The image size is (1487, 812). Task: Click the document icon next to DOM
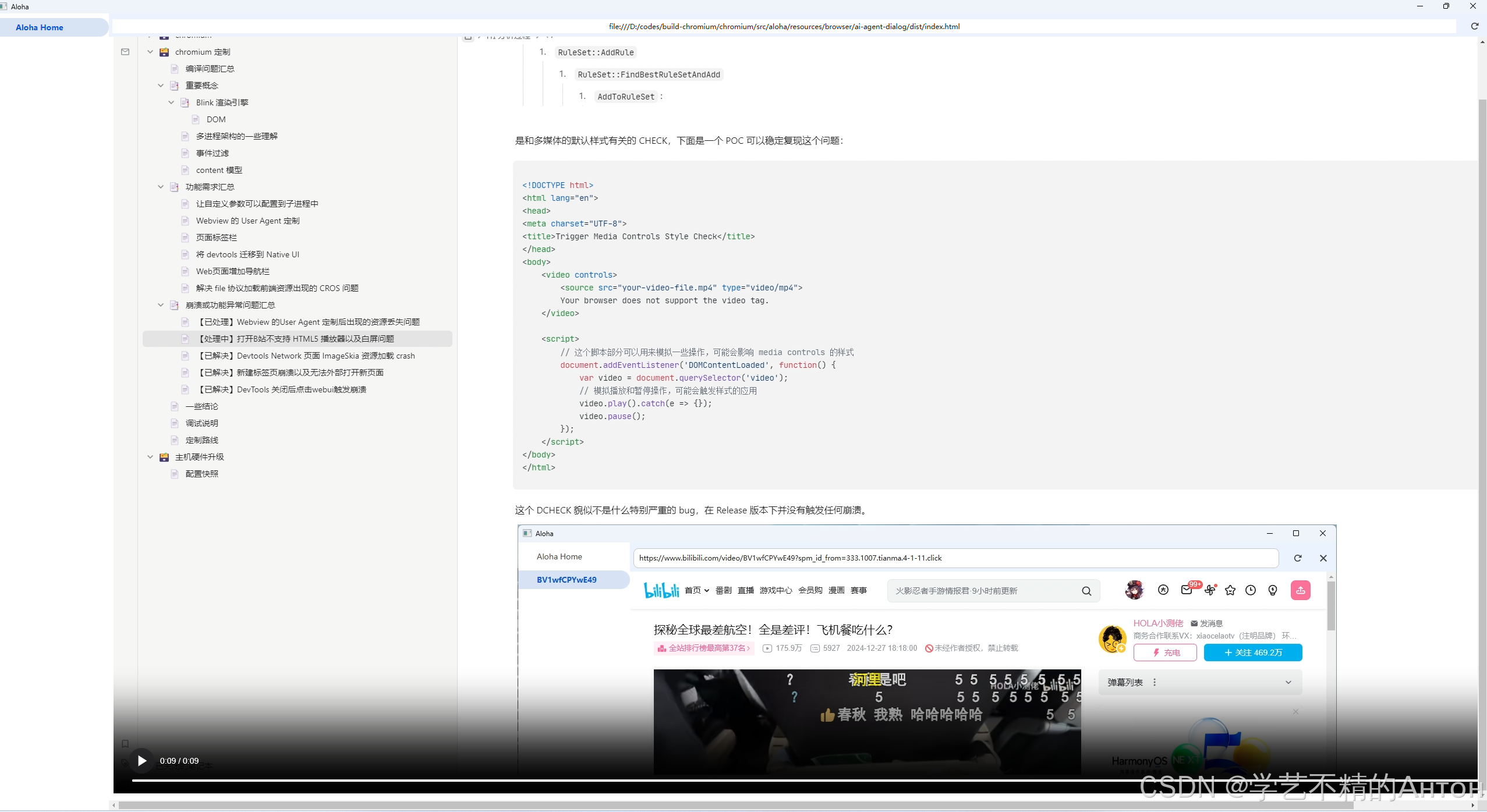point(196,119)
